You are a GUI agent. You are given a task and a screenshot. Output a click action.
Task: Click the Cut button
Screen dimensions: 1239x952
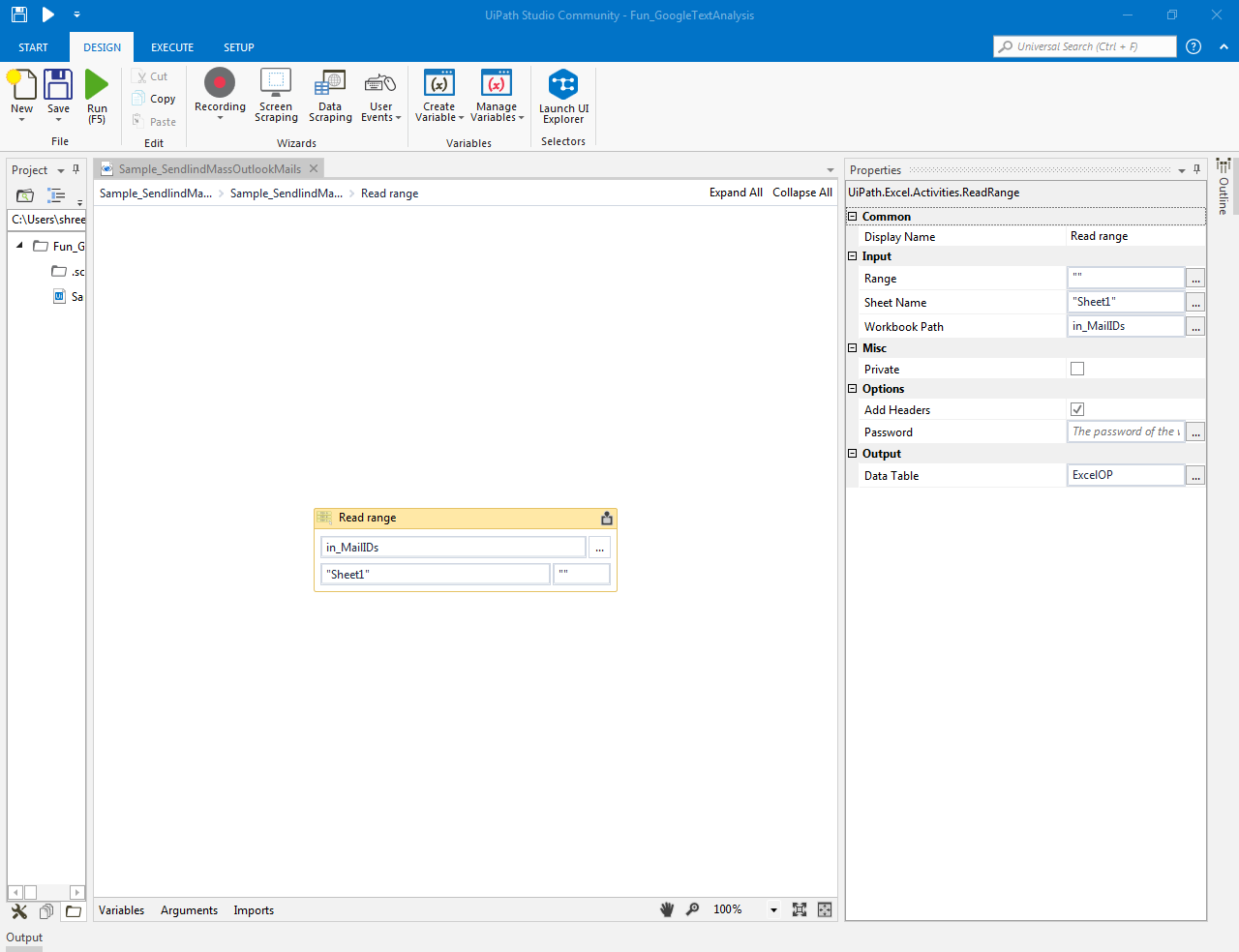tap(151, 76)
